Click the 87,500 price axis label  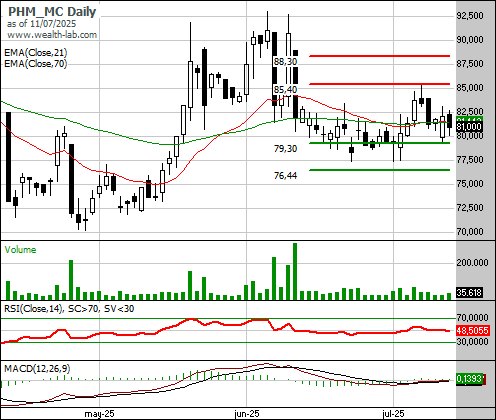pyautogui.click(x=470, y=64)
